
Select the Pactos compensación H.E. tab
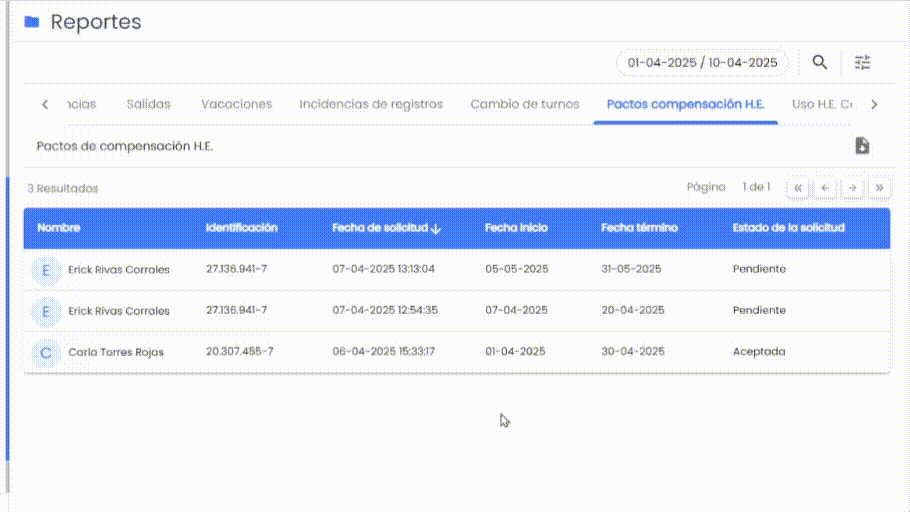[x=685, y=104]
